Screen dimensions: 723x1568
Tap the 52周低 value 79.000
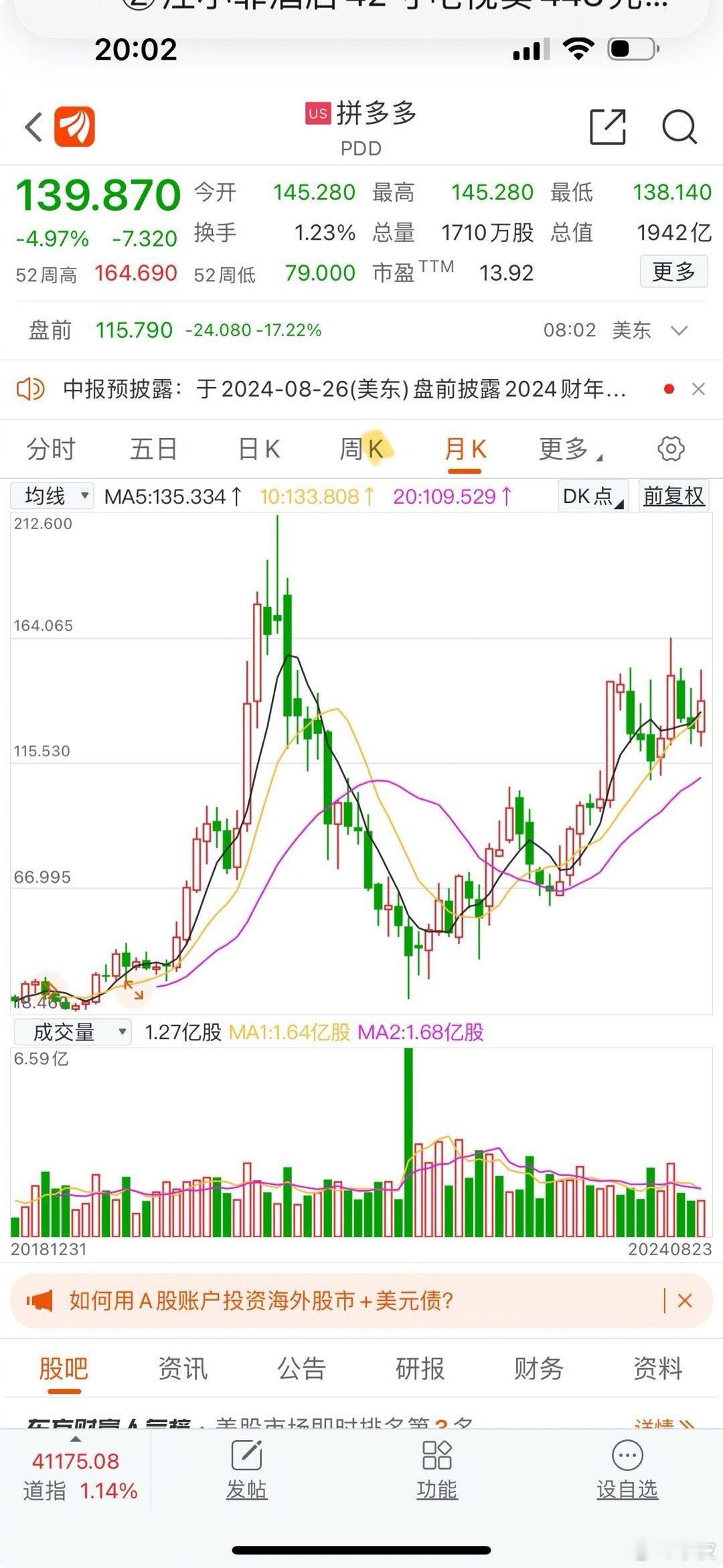[320, 273]
